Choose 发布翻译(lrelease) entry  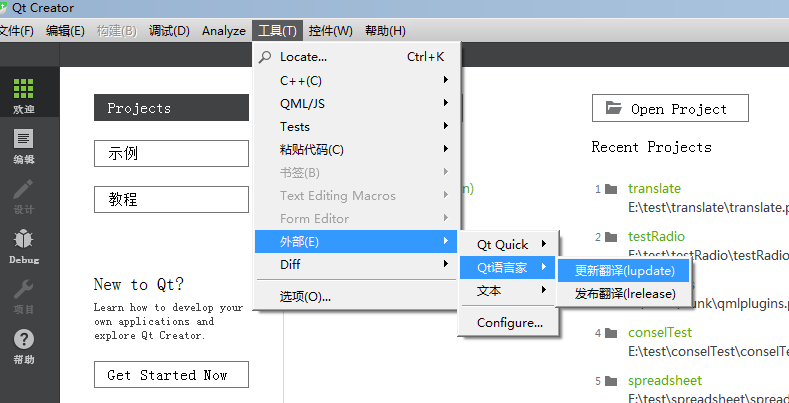(x=624, y=294)
